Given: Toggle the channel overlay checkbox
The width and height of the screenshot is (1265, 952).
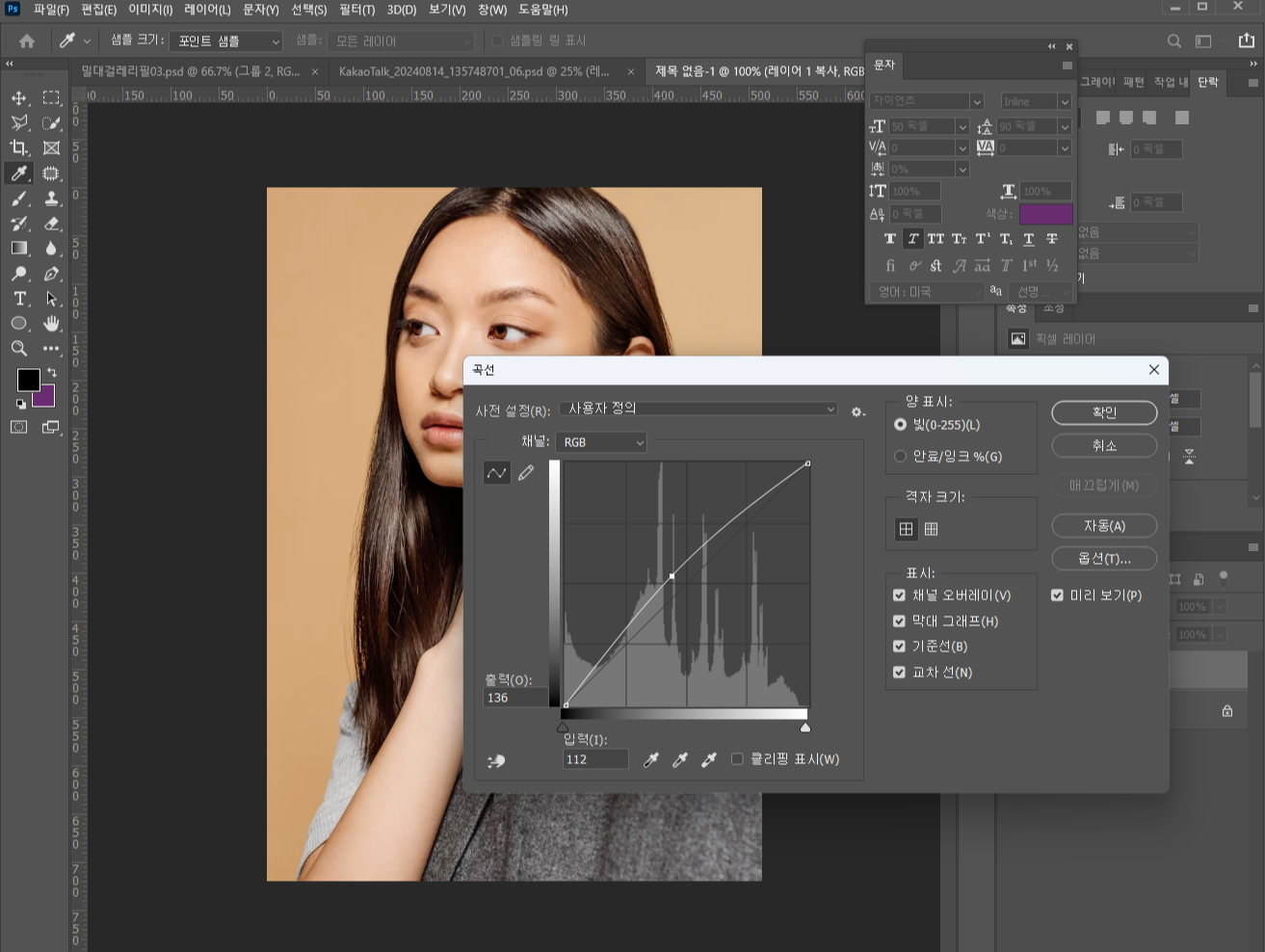Looking at the screenshot, I should [x=899, y=595].
